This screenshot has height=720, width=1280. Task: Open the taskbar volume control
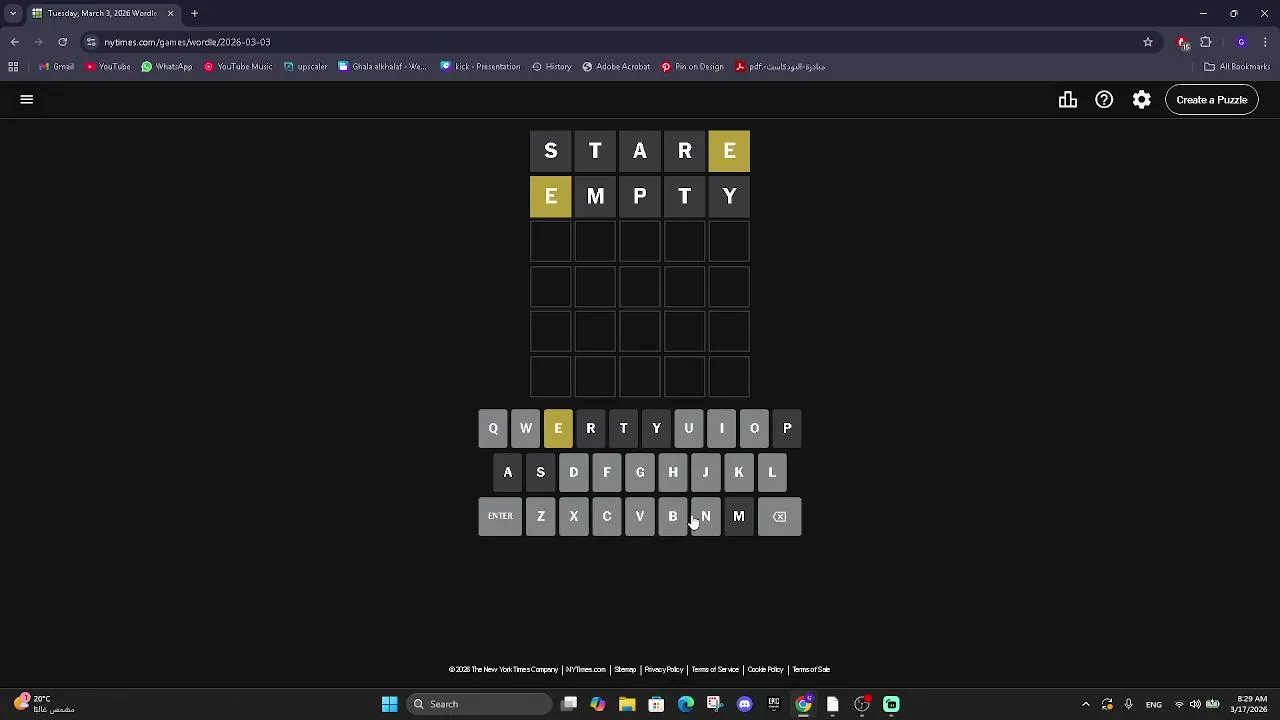pyautogui.click(x=1195, y=704)
